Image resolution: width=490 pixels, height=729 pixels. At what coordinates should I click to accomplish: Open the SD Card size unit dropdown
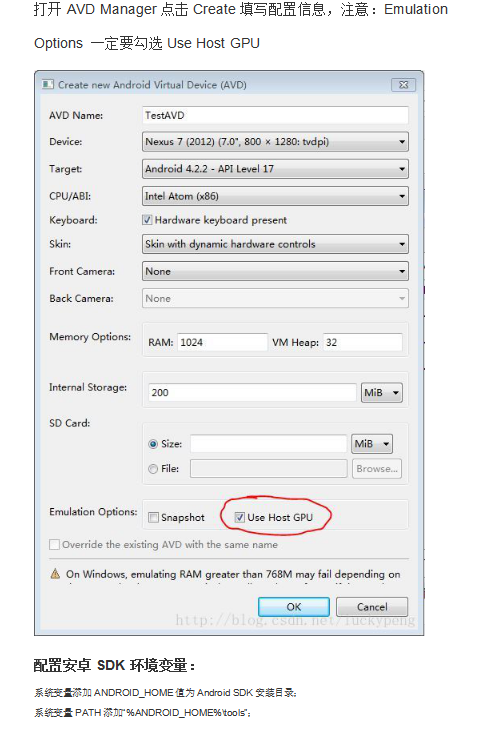[372, 444]
